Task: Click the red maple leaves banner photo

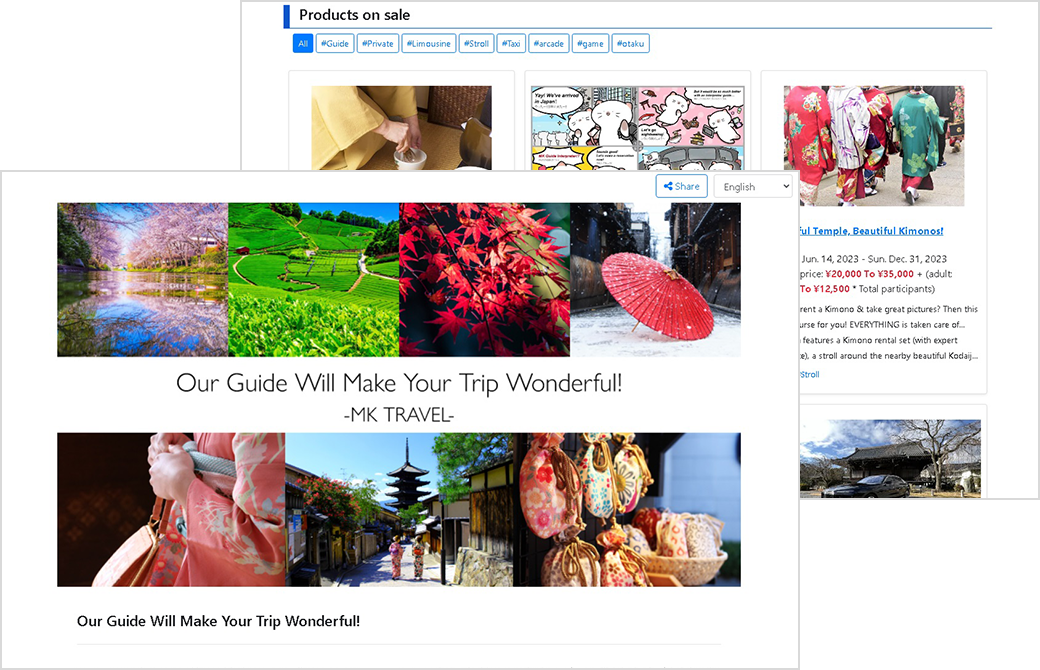Action: [485, 280]
